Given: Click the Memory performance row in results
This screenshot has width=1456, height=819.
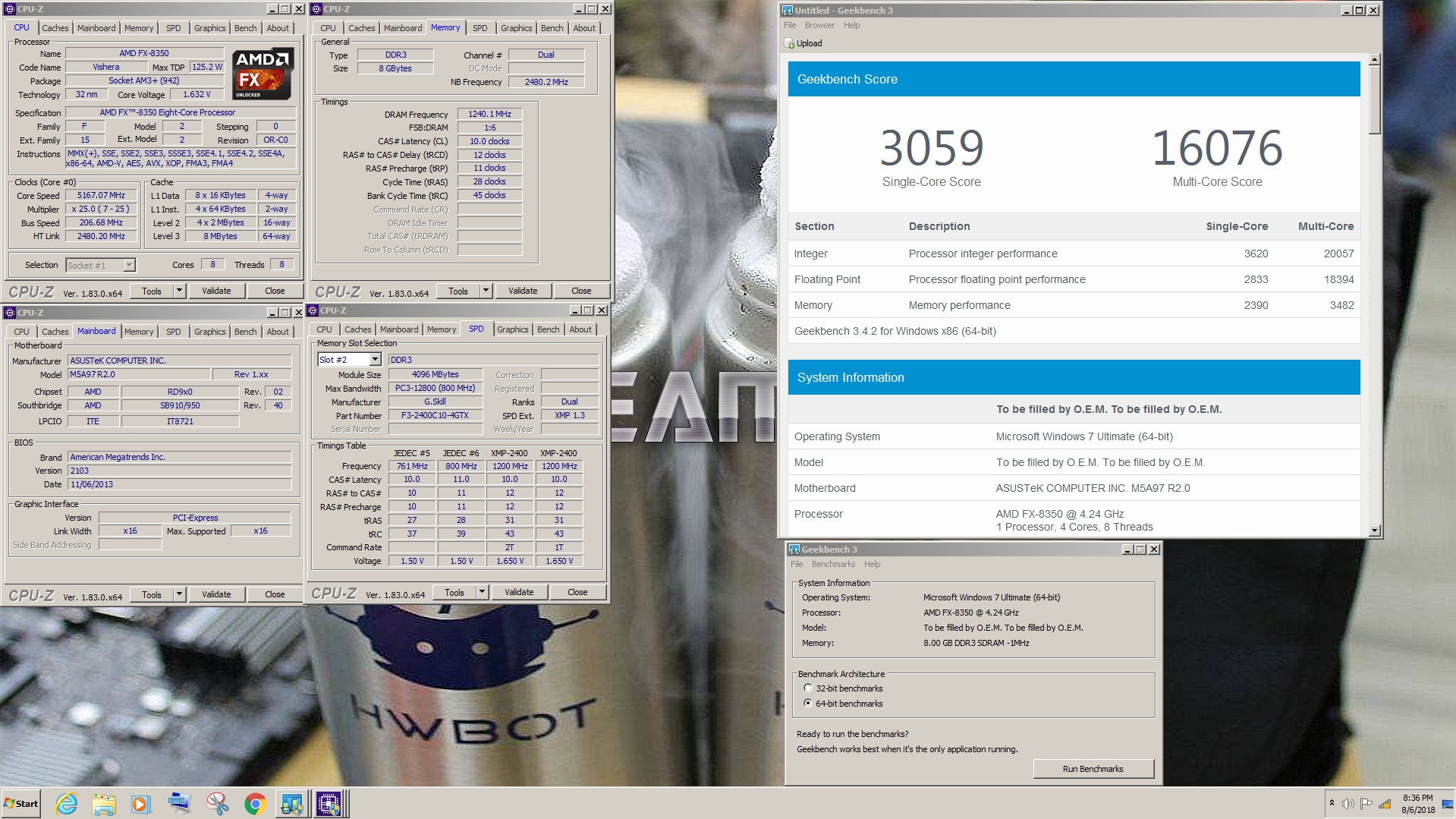Looking at the screenshot, I should (x=1074, y=305).
